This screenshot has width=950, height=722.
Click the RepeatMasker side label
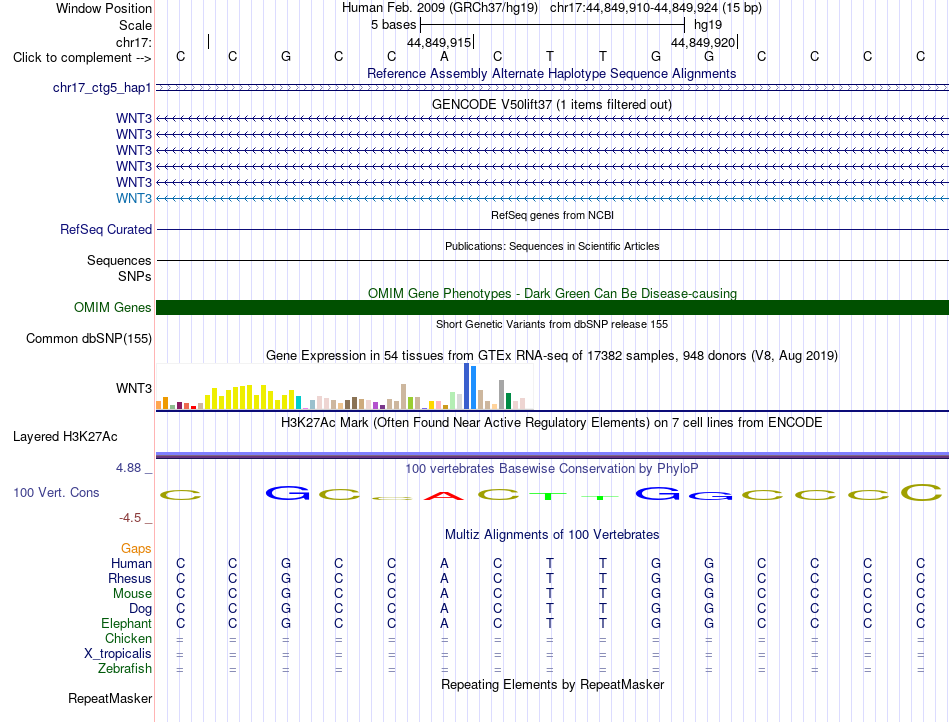pyautogui.click(x=110, y=699)
